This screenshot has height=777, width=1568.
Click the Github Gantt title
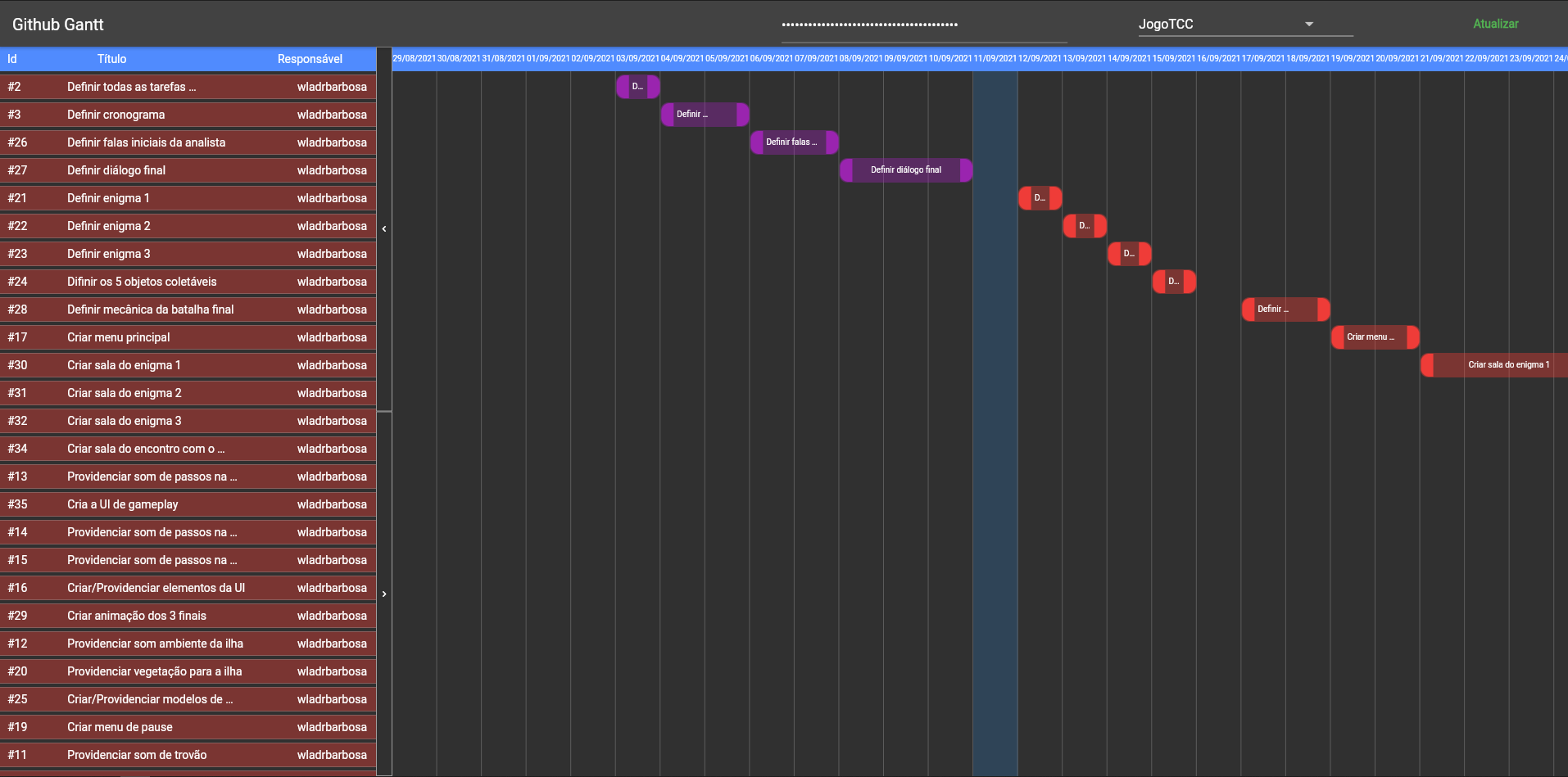[58, 24]
